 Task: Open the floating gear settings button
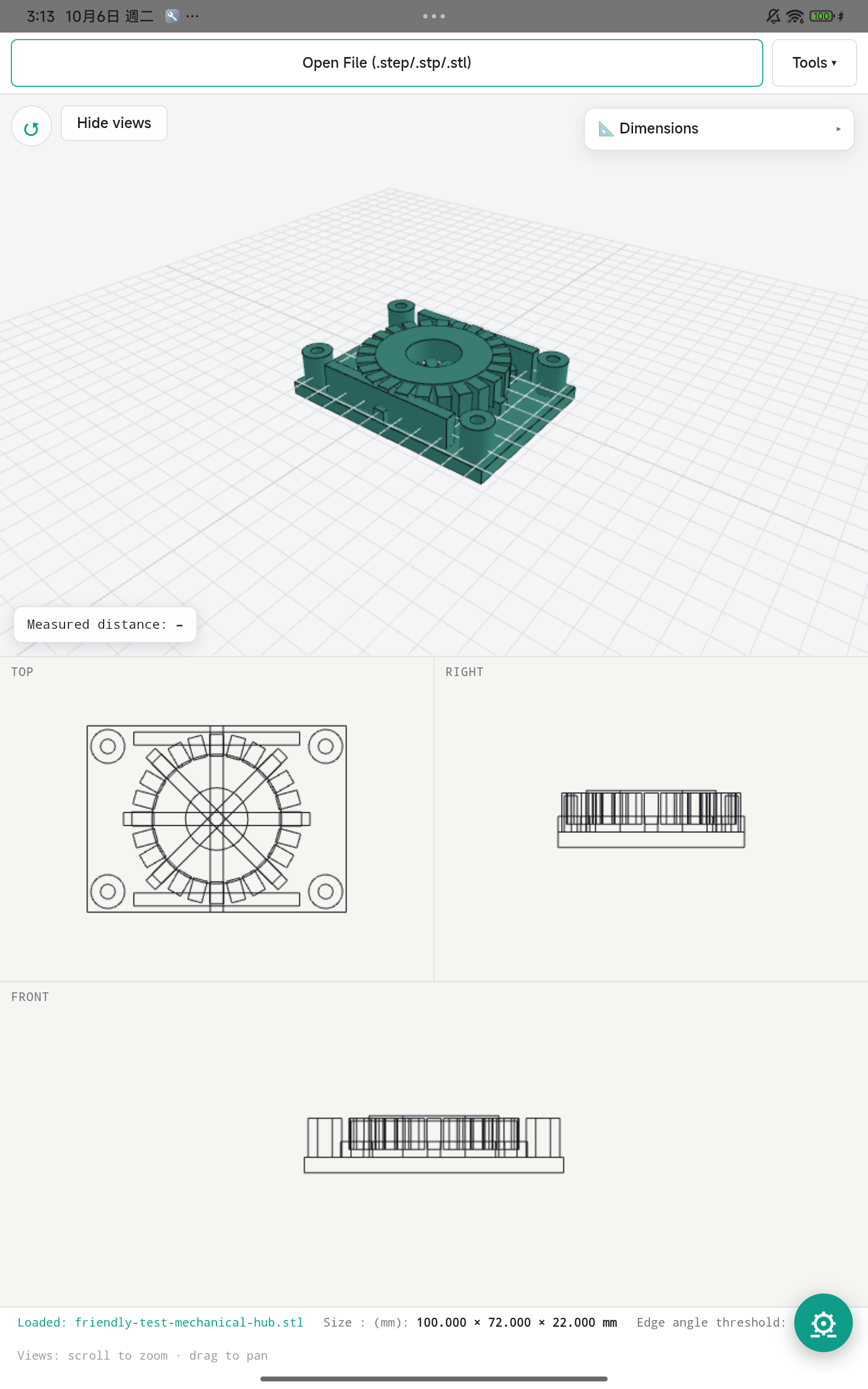tap(823, 1322)
